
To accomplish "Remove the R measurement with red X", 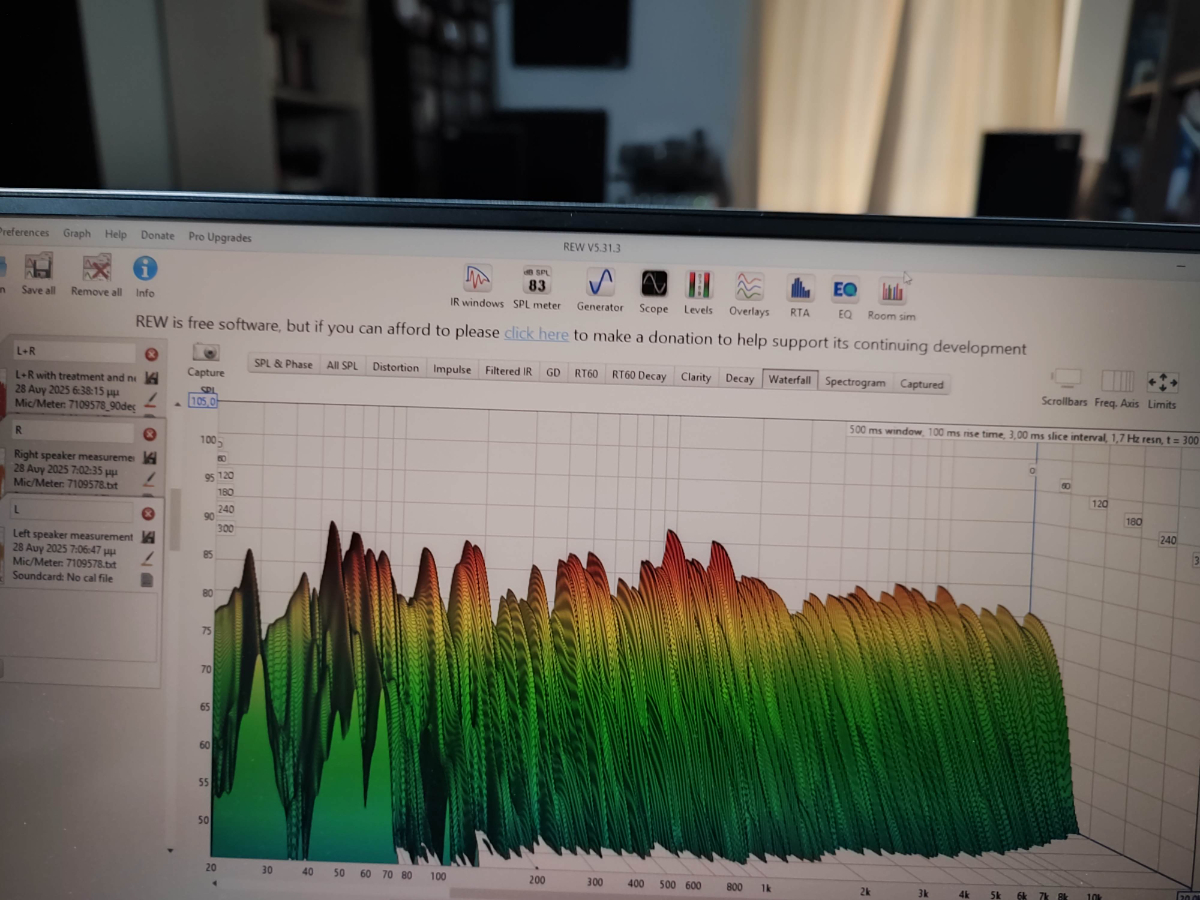I will [x=149, y=433].
